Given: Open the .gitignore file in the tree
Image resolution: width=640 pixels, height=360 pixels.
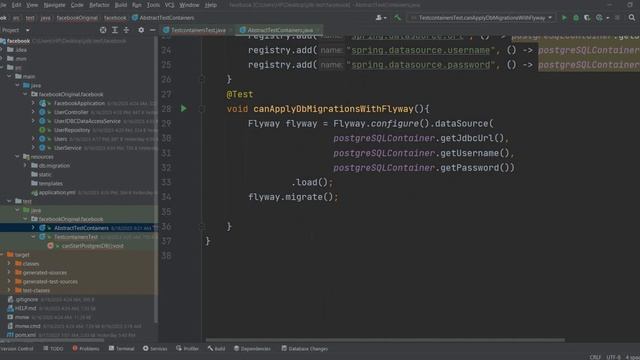Looking at the screenshot, I should click(x=27, y=299).
